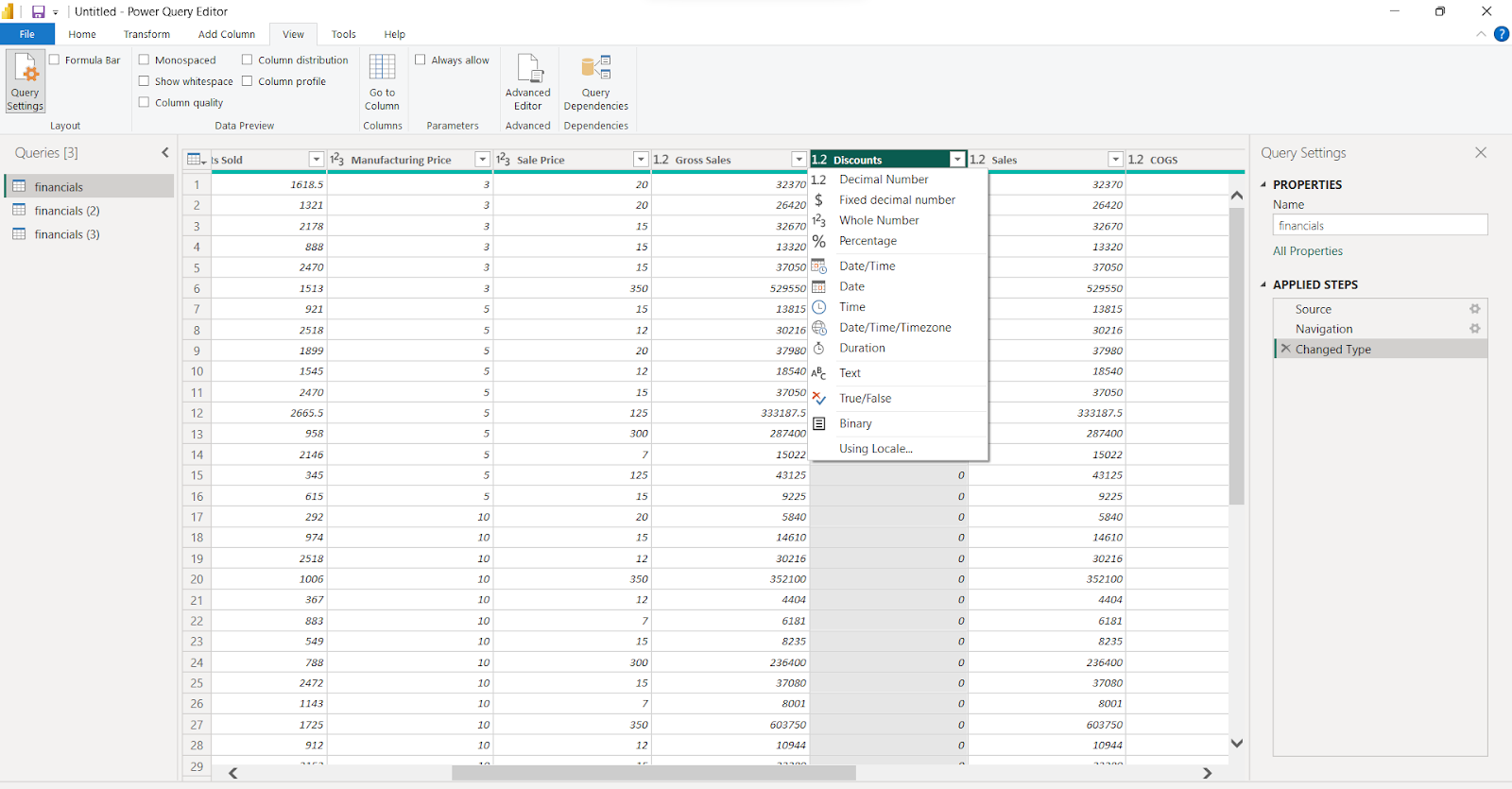The image size is (1512, 789).
Task: Collapse the PROPERTIES section
Action: tap(1264, 184)
